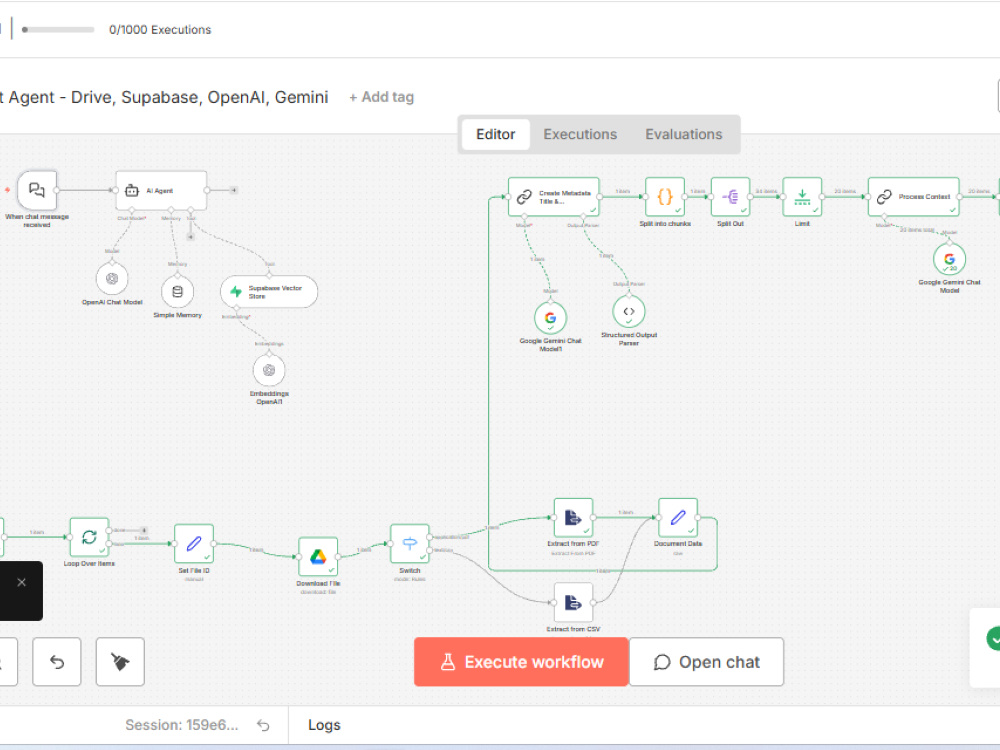
Task: Select the Google Drive Download File node
Action: (318, 557)
